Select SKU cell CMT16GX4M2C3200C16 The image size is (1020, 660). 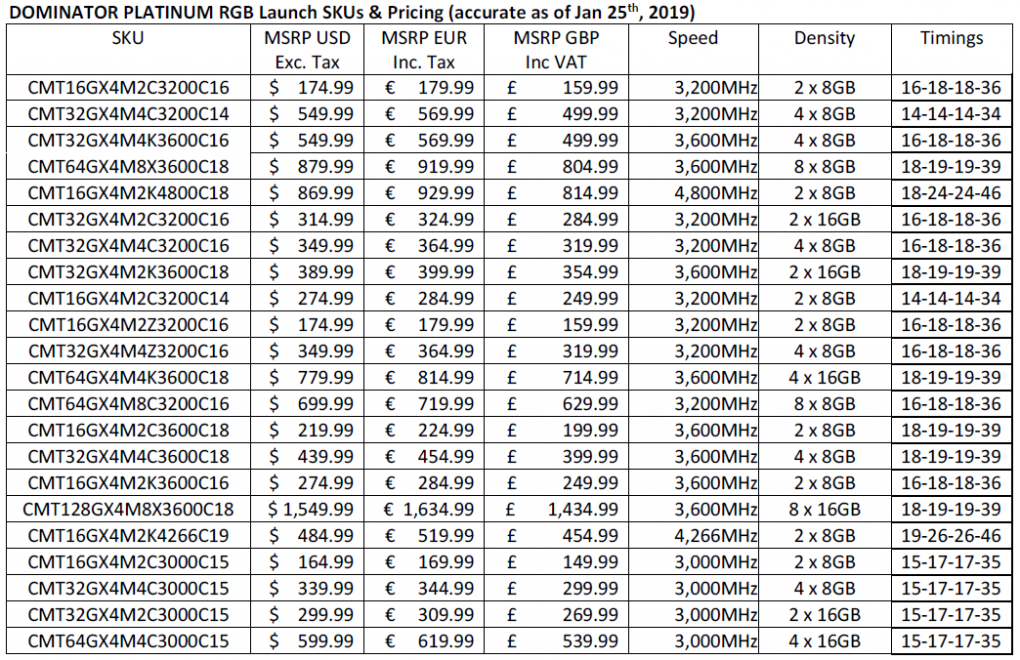128,87
